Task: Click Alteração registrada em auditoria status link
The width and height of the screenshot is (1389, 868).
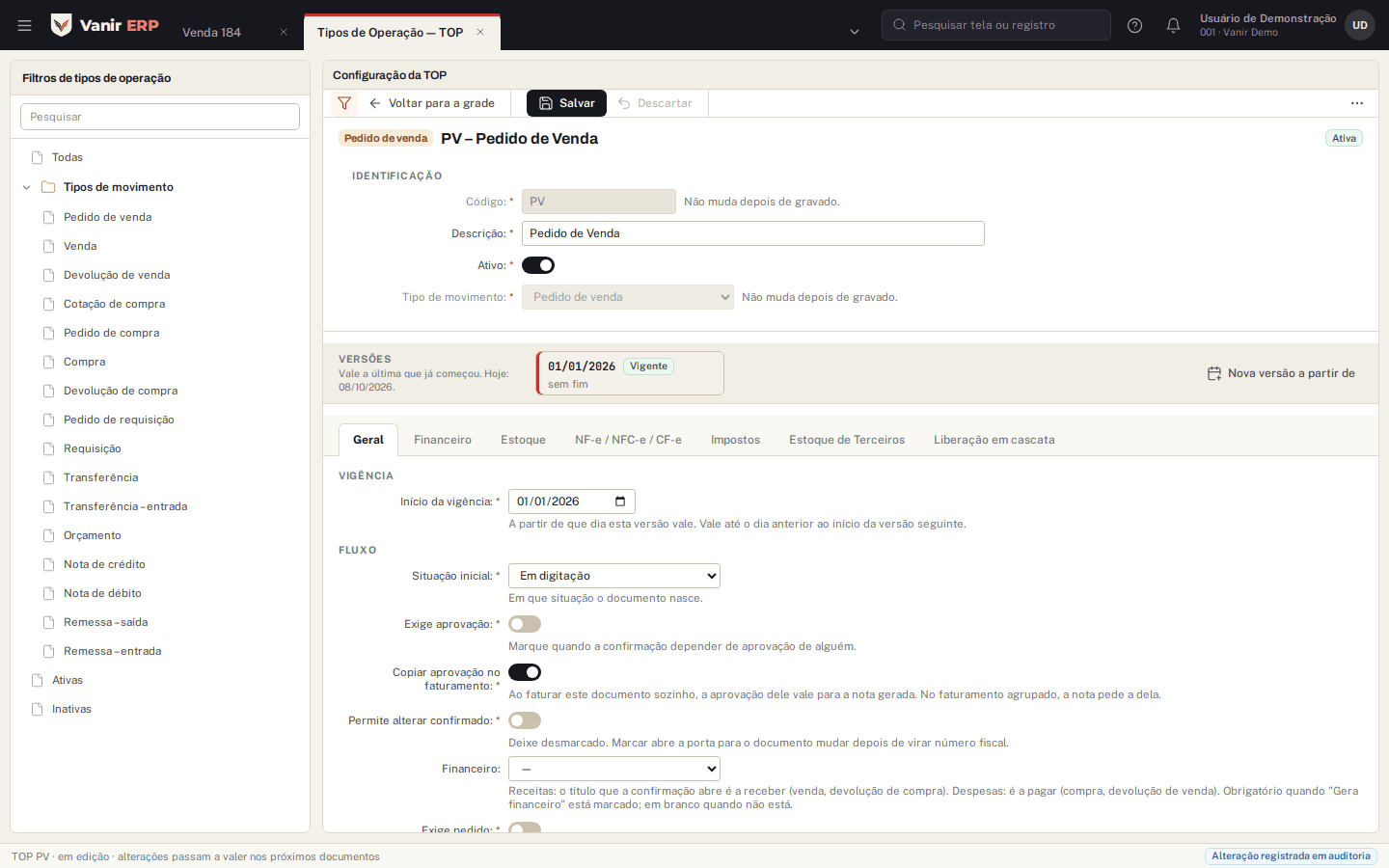Action: click(1291, 856)
